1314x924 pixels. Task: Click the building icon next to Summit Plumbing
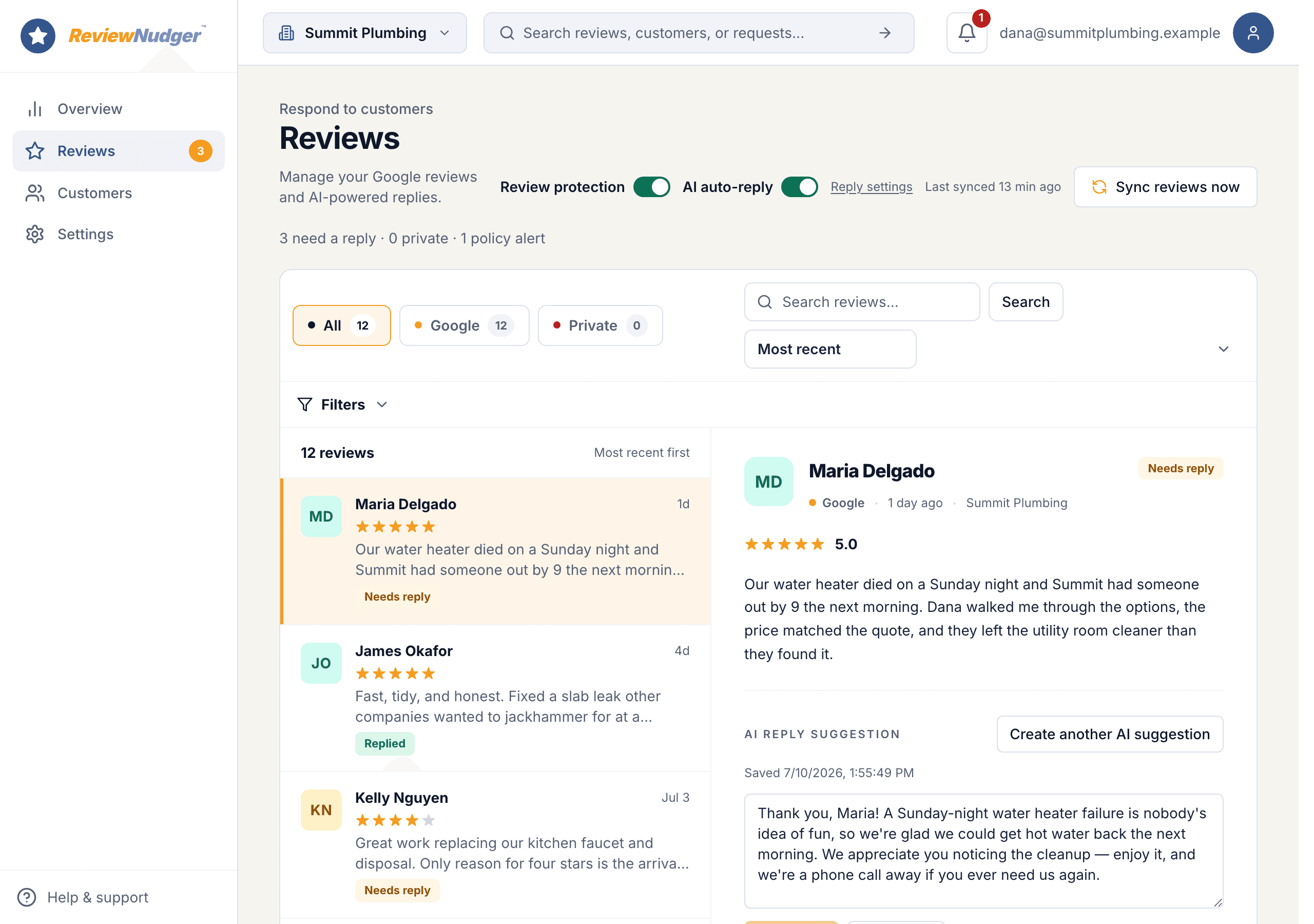(x=289, y=33)
